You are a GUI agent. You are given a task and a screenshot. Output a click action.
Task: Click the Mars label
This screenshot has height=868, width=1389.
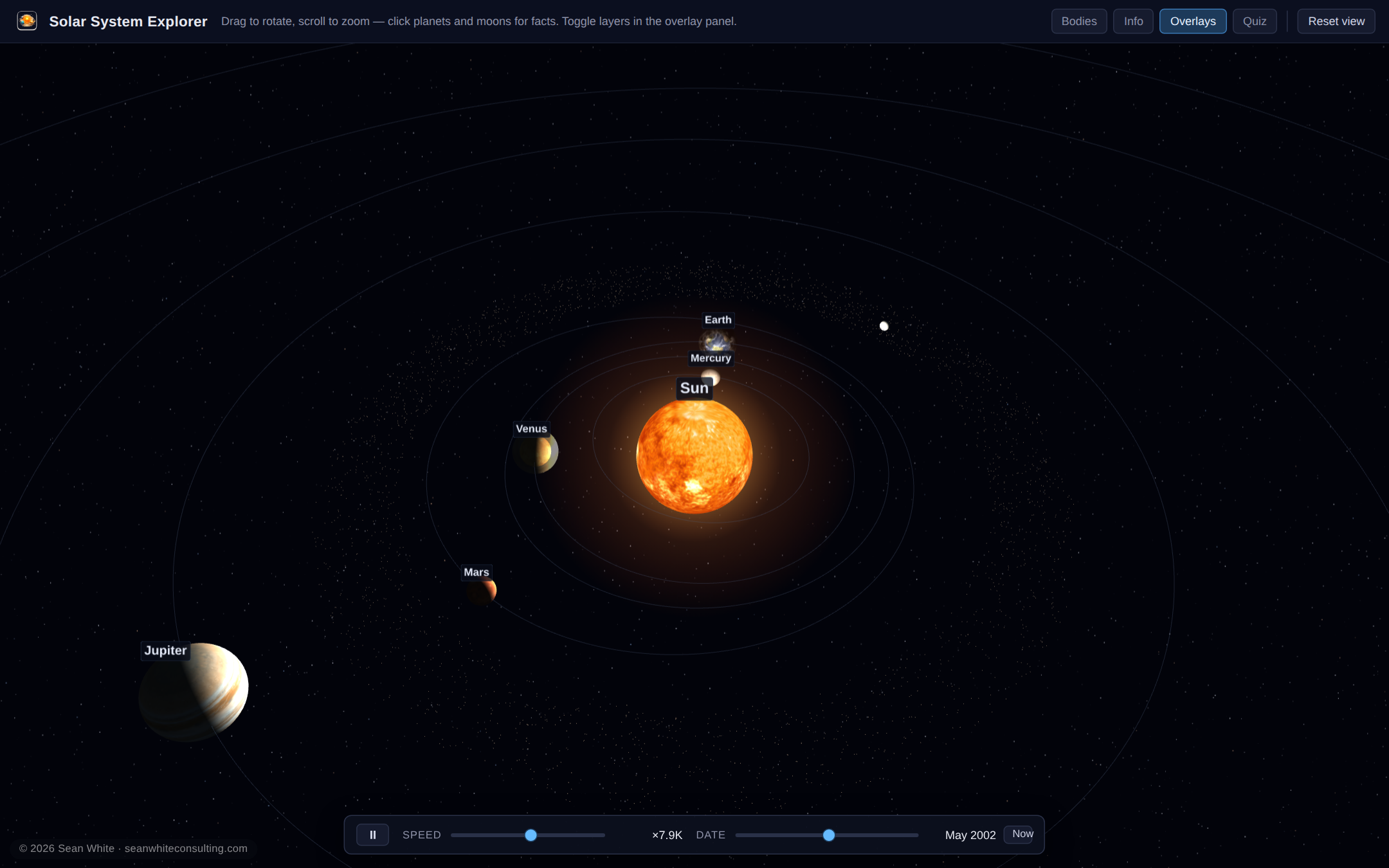(x=477, y=572)
